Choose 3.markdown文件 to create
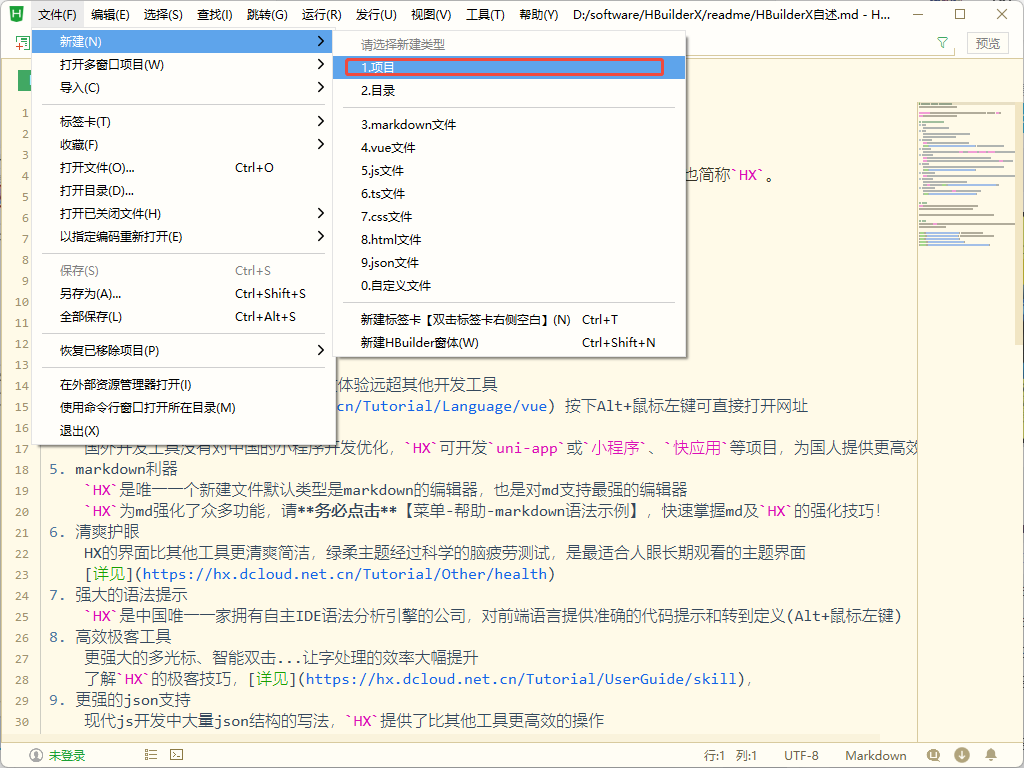 pos(509,124)
